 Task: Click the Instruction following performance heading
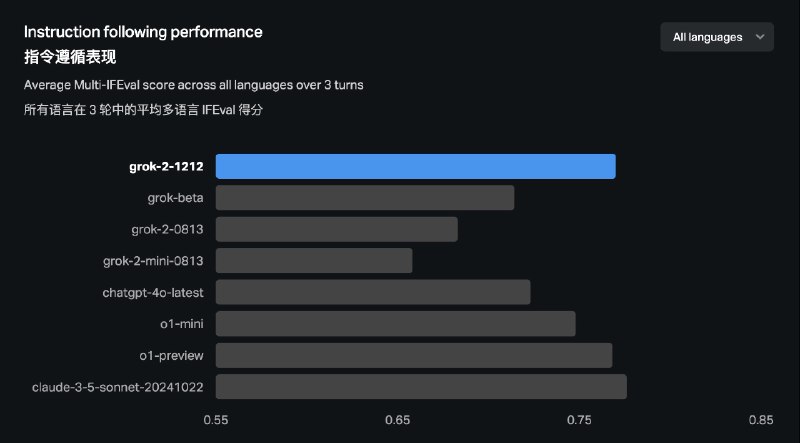click(x=143, y=32)
